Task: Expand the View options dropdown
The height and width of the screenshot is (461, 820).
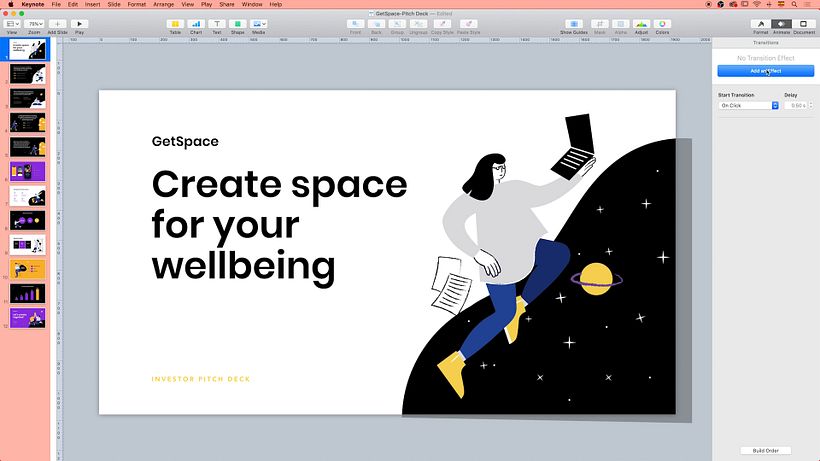Action: (x=12, y=23)
